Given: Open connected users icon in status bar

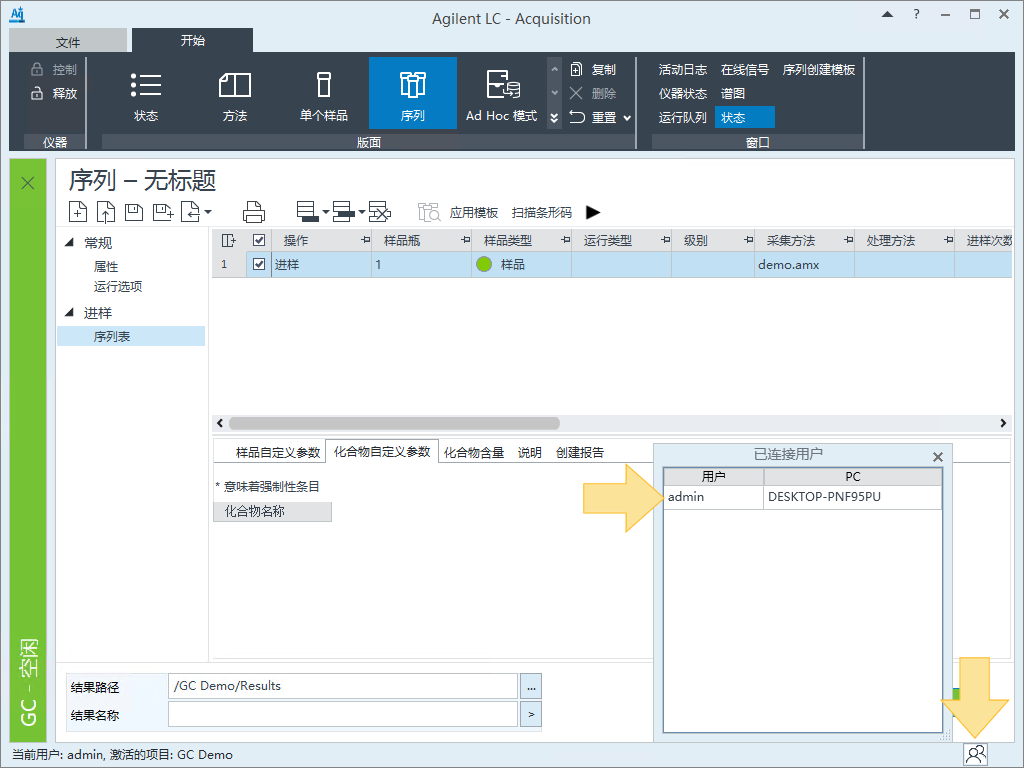Looking at the screenshot, I should tap(976, 754).
